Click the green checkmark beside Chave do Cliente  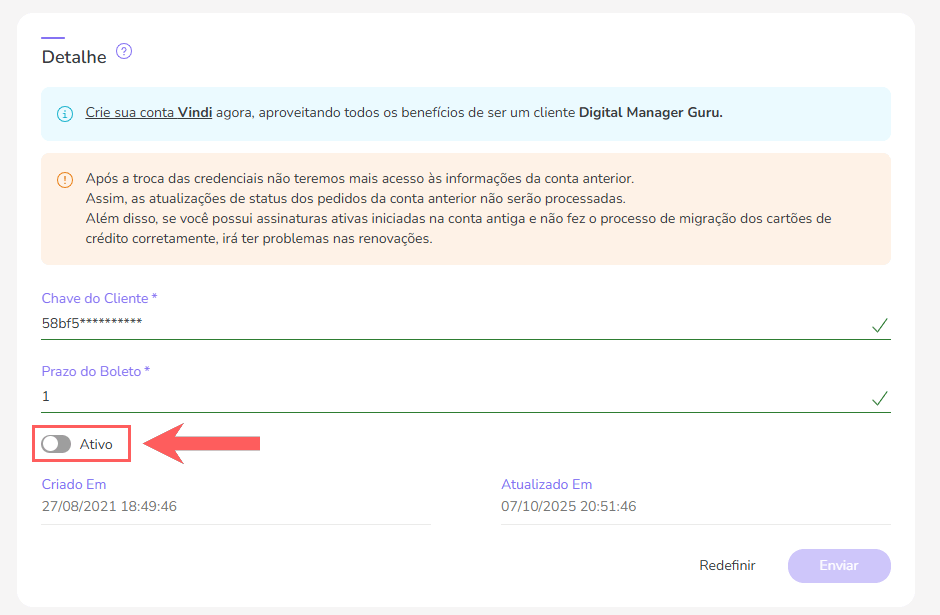pyautogui.click(x=879, y=324)
